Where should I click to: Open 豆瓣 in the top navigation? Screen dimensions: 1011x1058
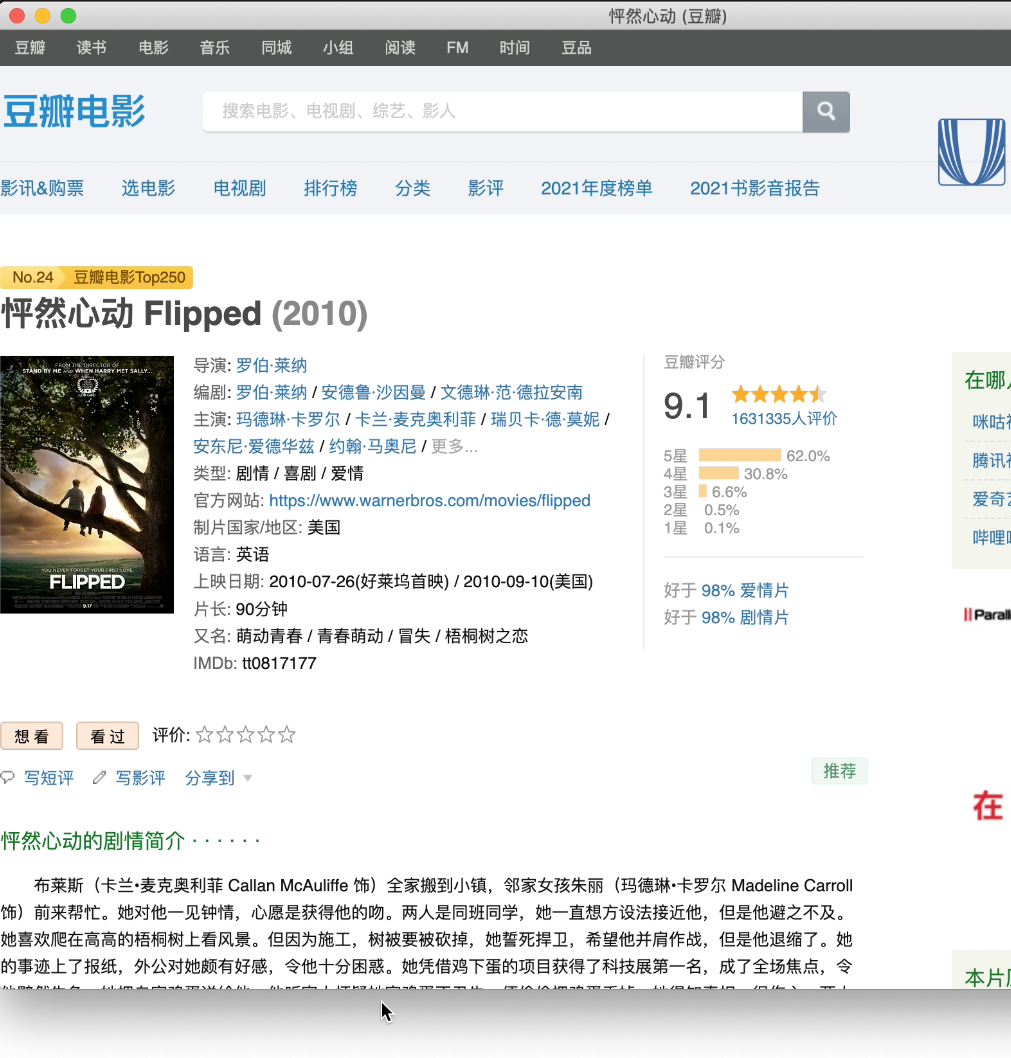coord(30,48)
